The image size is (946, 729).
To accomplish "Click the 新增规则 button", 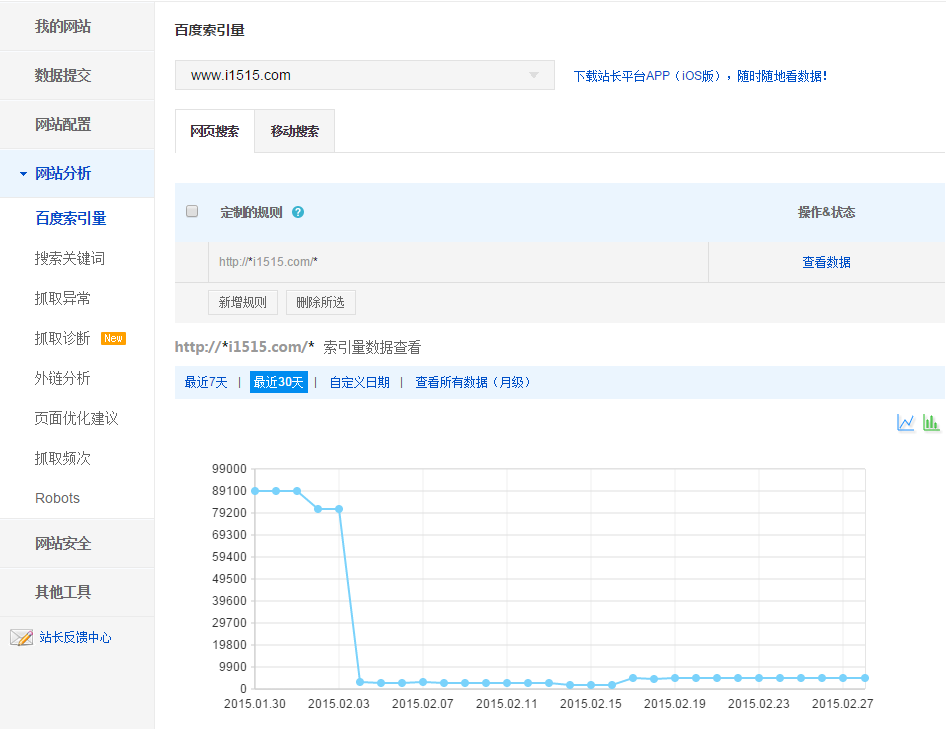I will [x=243, y=302].
